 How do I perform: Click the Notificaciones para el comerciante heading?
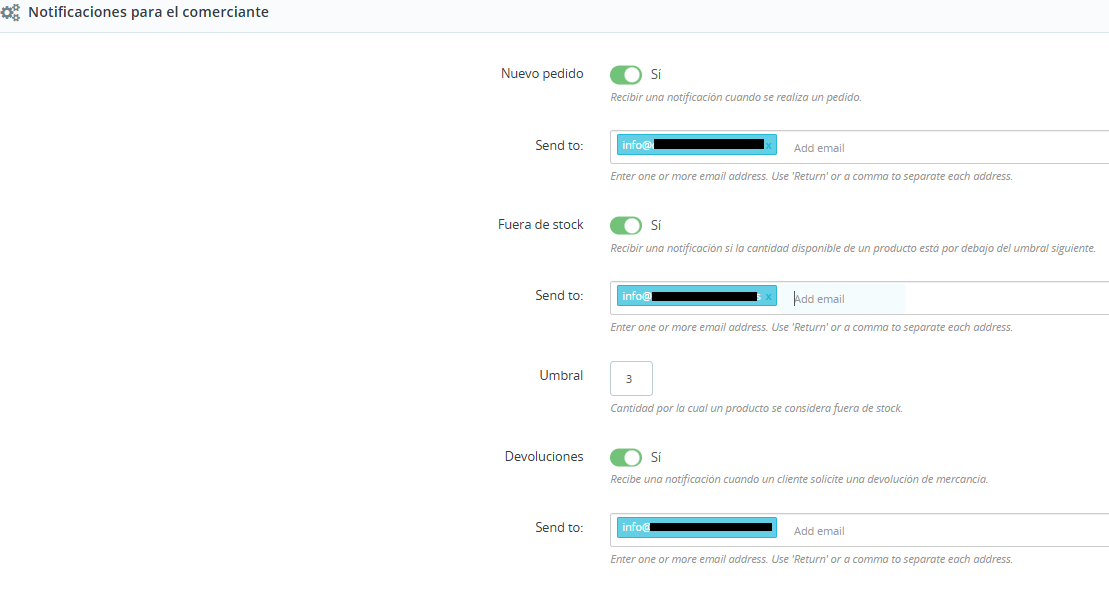coord(149,12)
